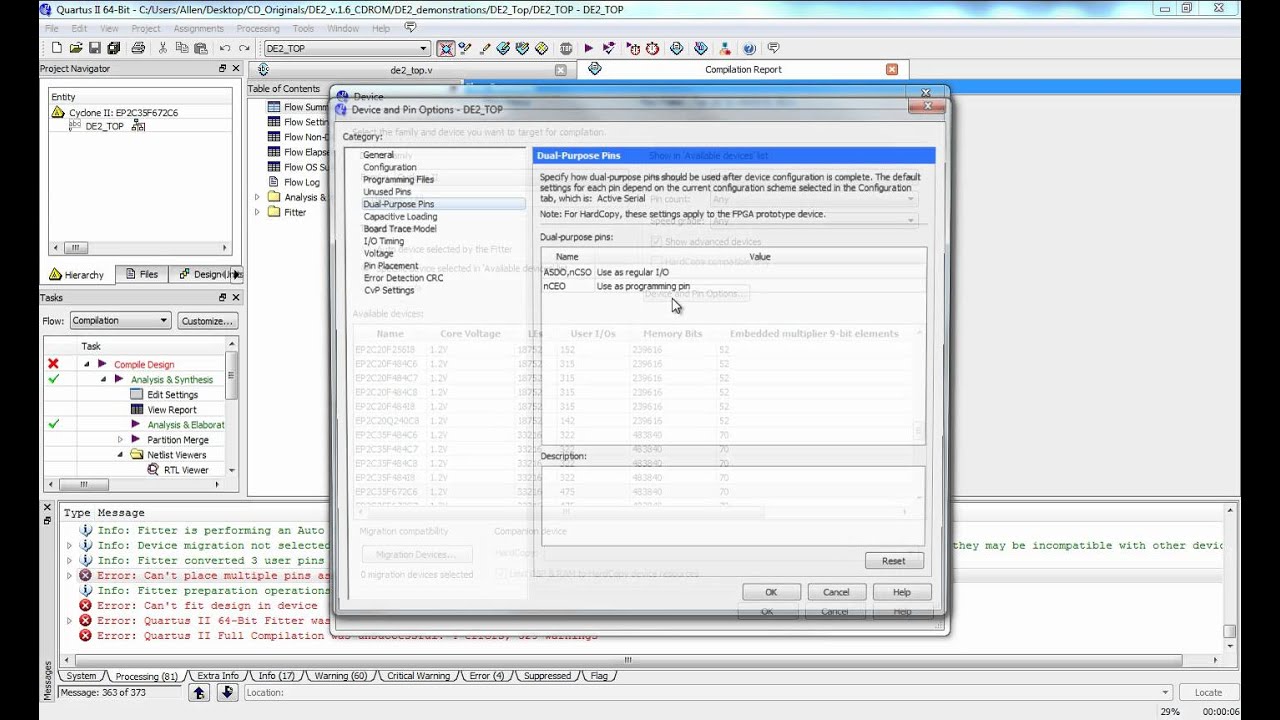1280x720 pixels.
Task: Expand the Partition Merge task
Action: point(120,439)
